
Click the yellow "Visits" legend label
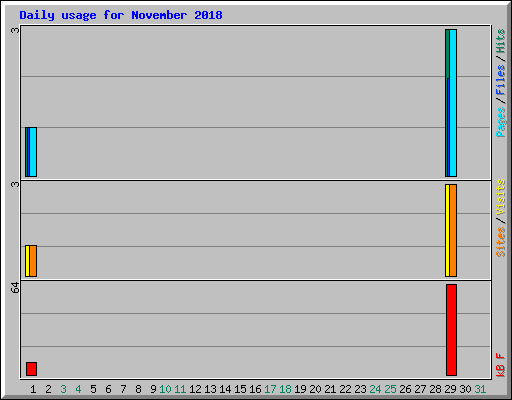(x=500, y=198)
